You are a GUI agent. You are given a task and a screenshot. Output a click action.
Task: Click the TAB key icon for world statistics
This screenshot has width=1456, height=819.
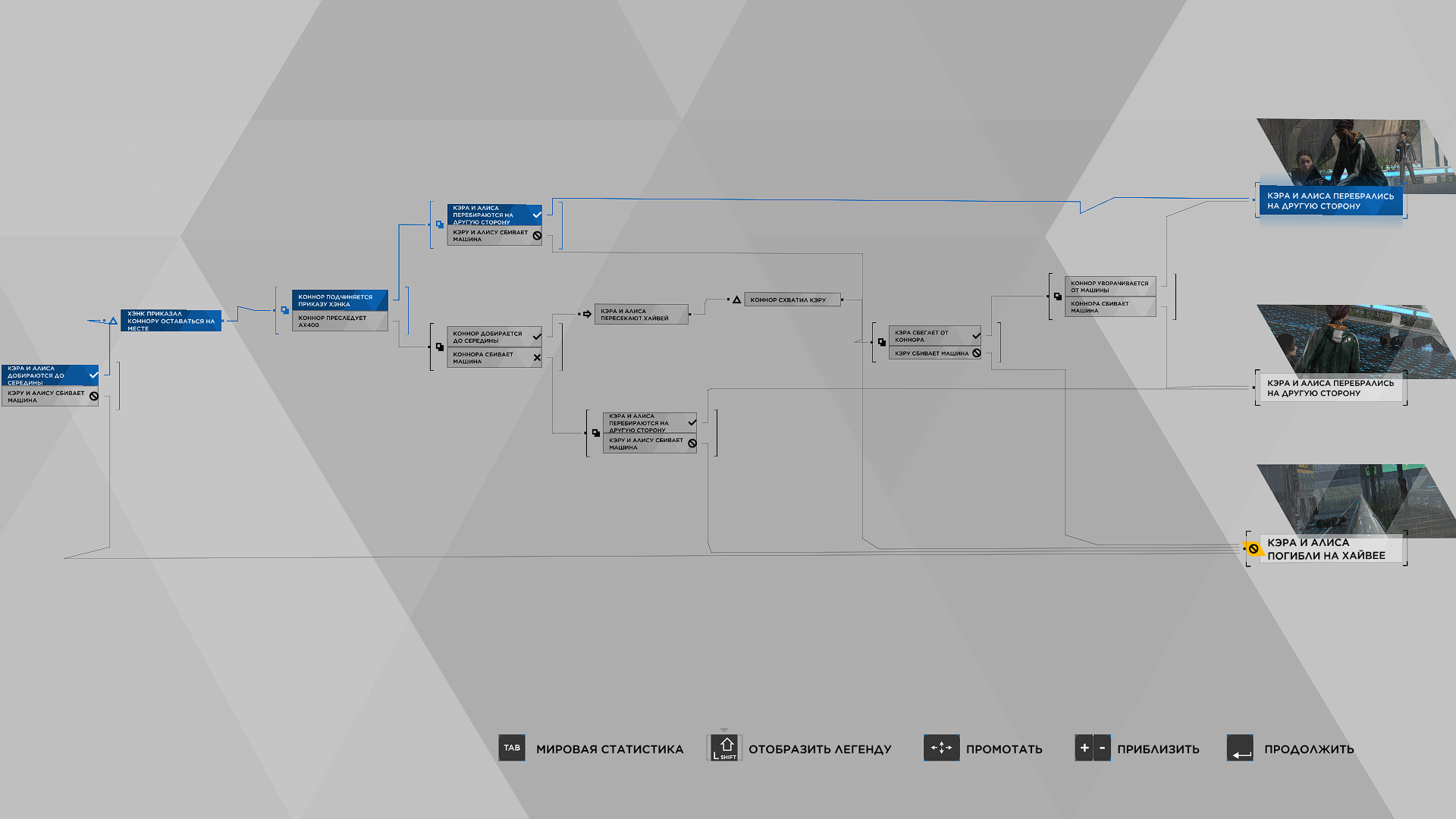[512, 748]
